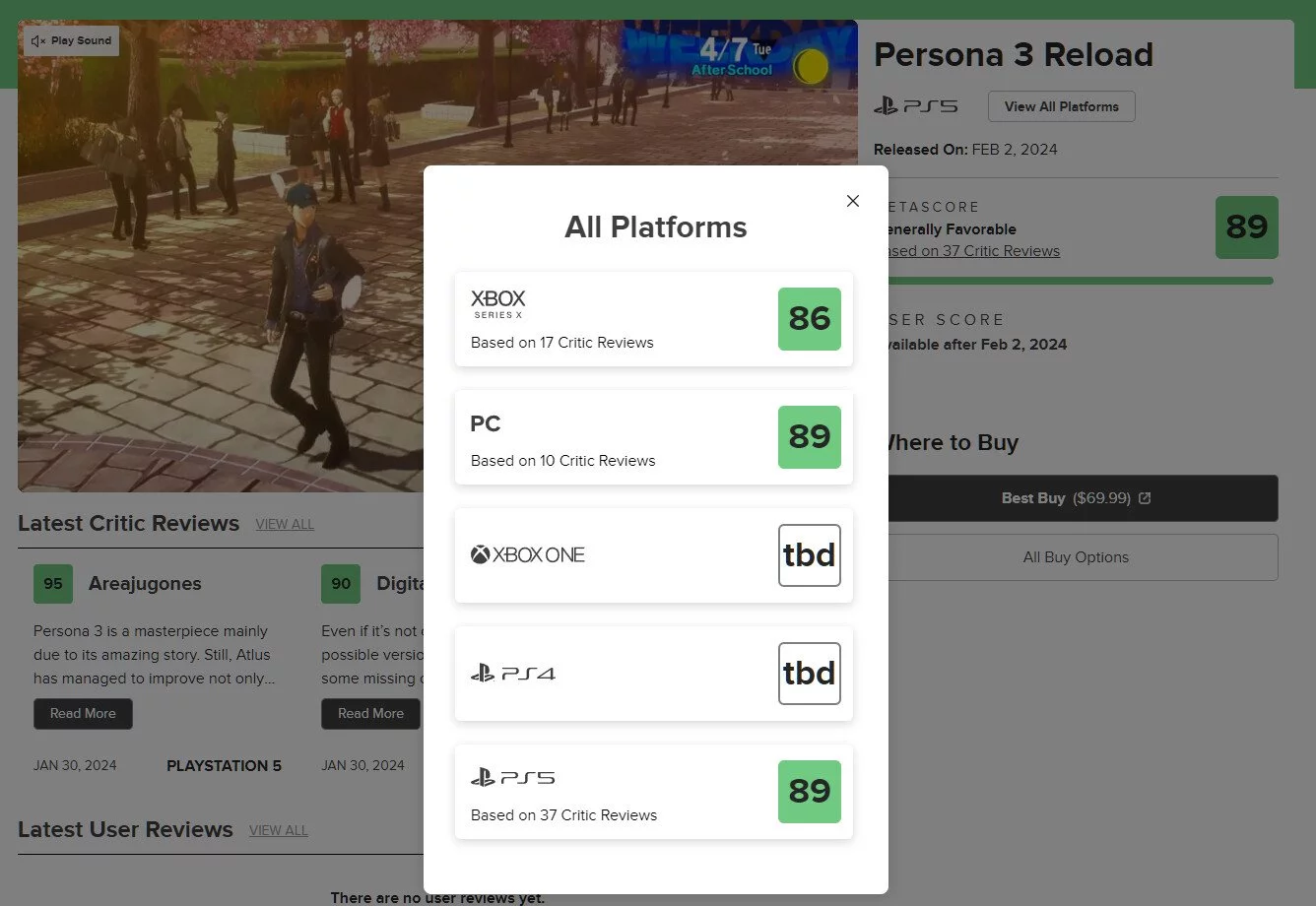Viewport: 1316px width, 906px height.
Task: Click the external link icon on Best Buy
Action: click(x=1145, y=498)
